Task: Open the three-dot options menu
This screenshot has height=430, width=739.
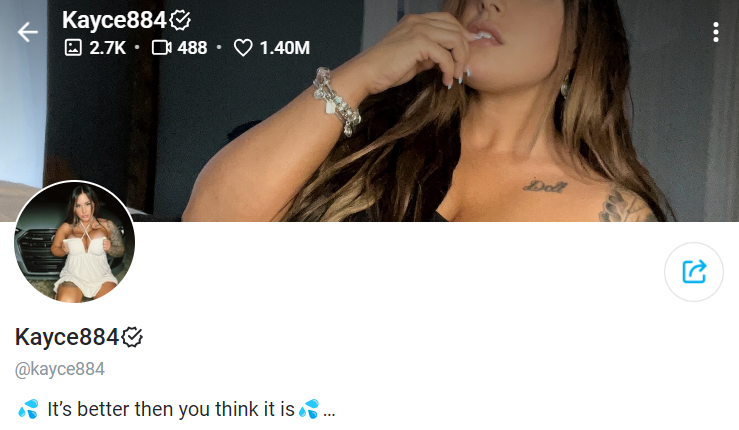Action: pos(715,32)
